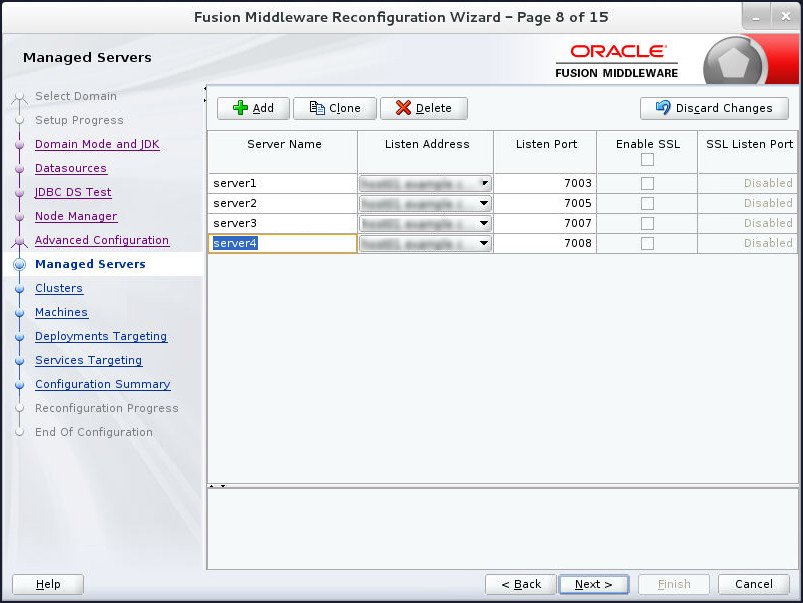
Task: Click the SSL Listen Port column header
Action: pyautogui.click(x=748, y=152)
